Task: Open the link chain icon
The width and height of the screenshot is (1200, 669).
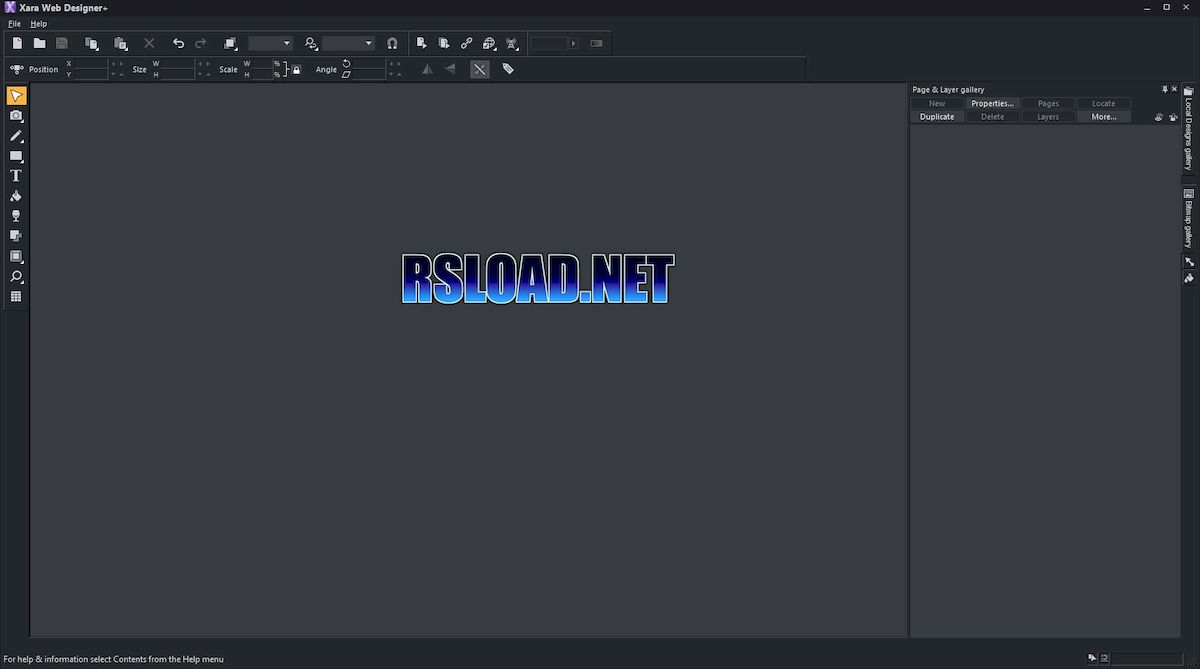Action: pyautogui.click(x=466, y=43)
